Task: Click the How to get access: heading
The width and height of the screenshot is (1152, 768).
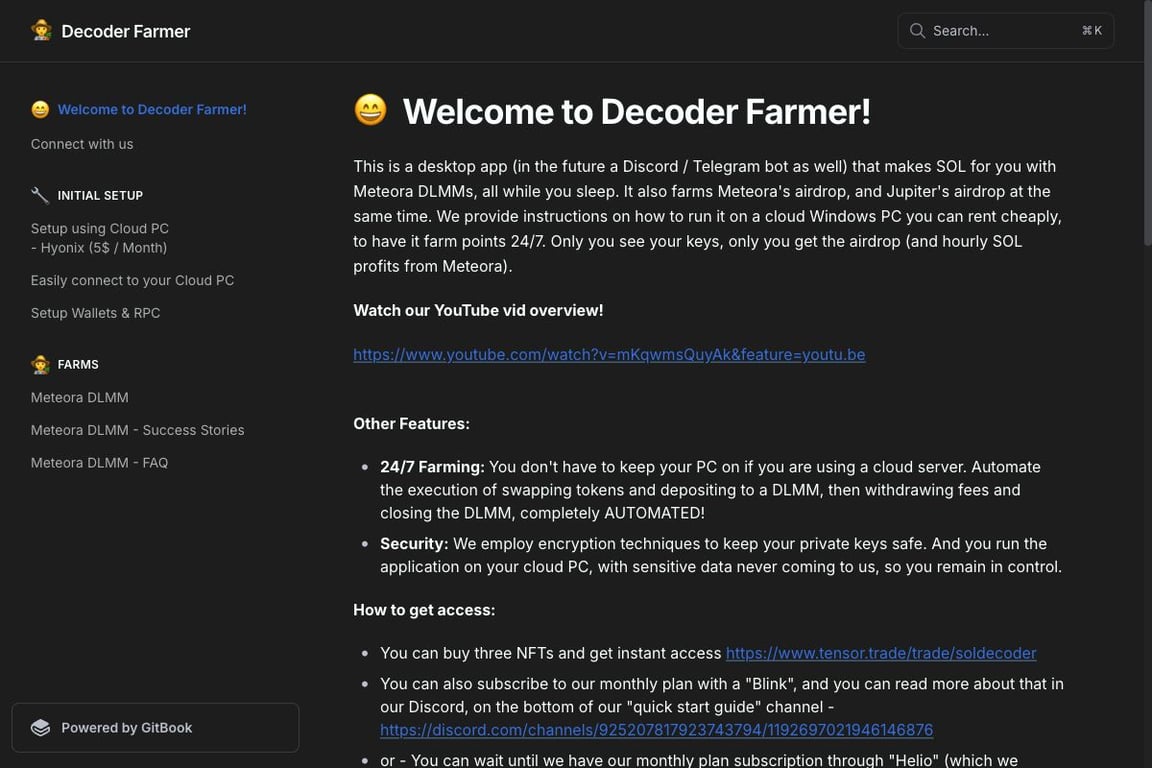Action: 424,610
